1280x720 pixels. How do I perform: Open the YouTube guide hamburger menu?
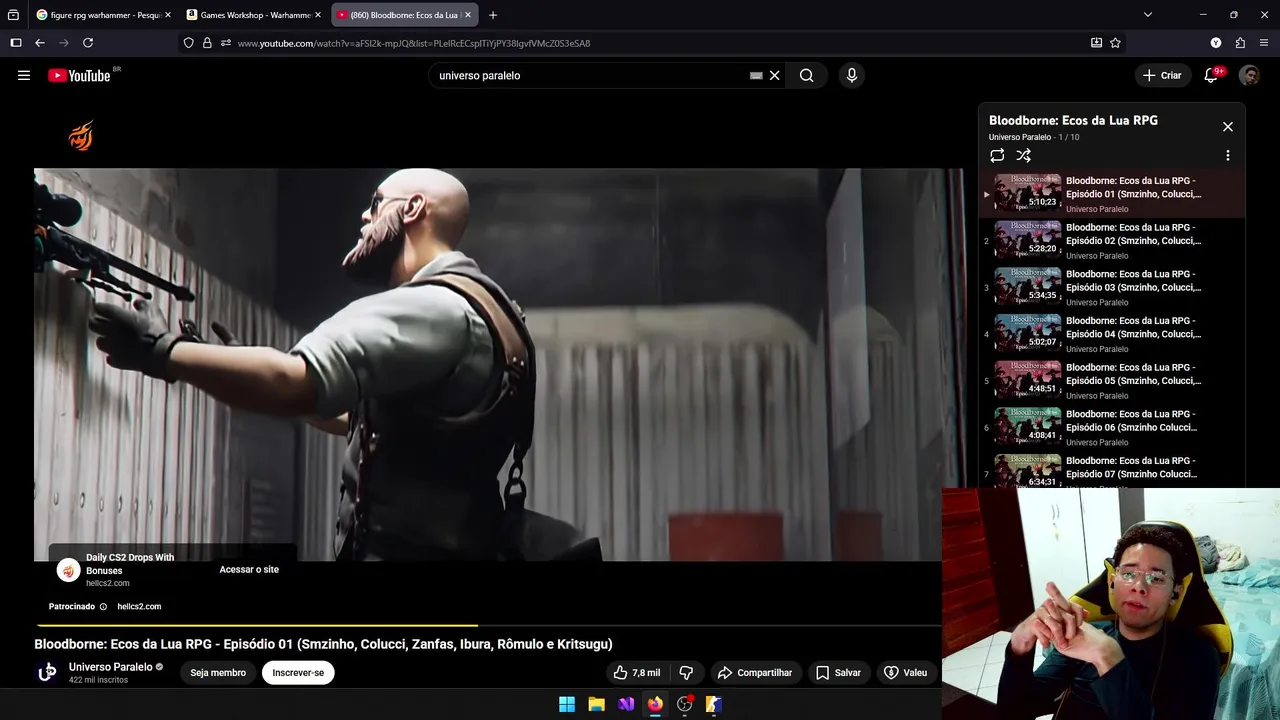24,75
